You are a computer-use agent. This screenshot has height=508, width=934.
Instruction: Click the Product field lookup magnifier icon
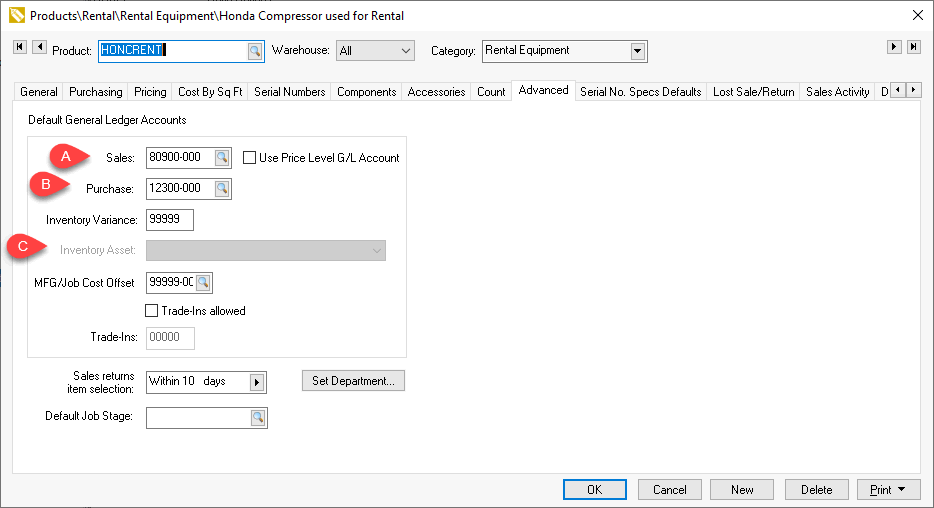pyautogui.click(x=255, y=50)
